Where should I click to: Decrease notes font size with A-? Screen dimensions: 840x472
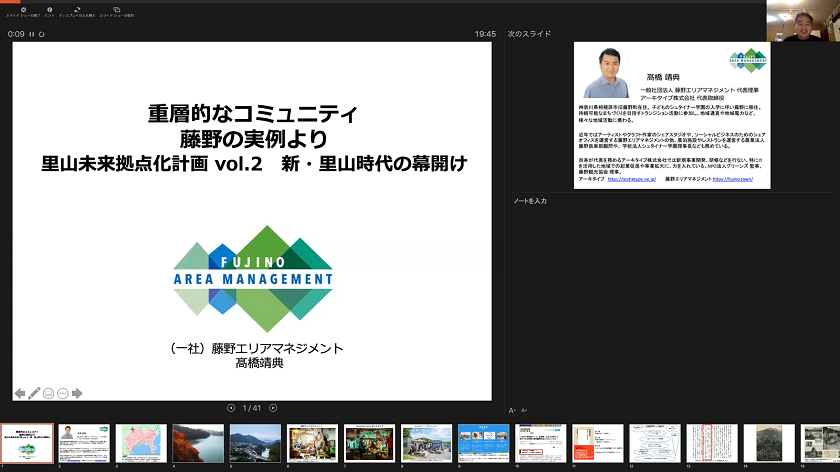[x=524, y=410]
